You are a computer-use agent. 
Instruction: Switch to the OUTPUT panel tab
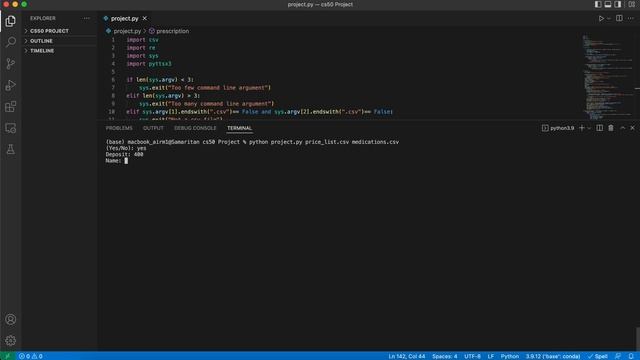153,128
